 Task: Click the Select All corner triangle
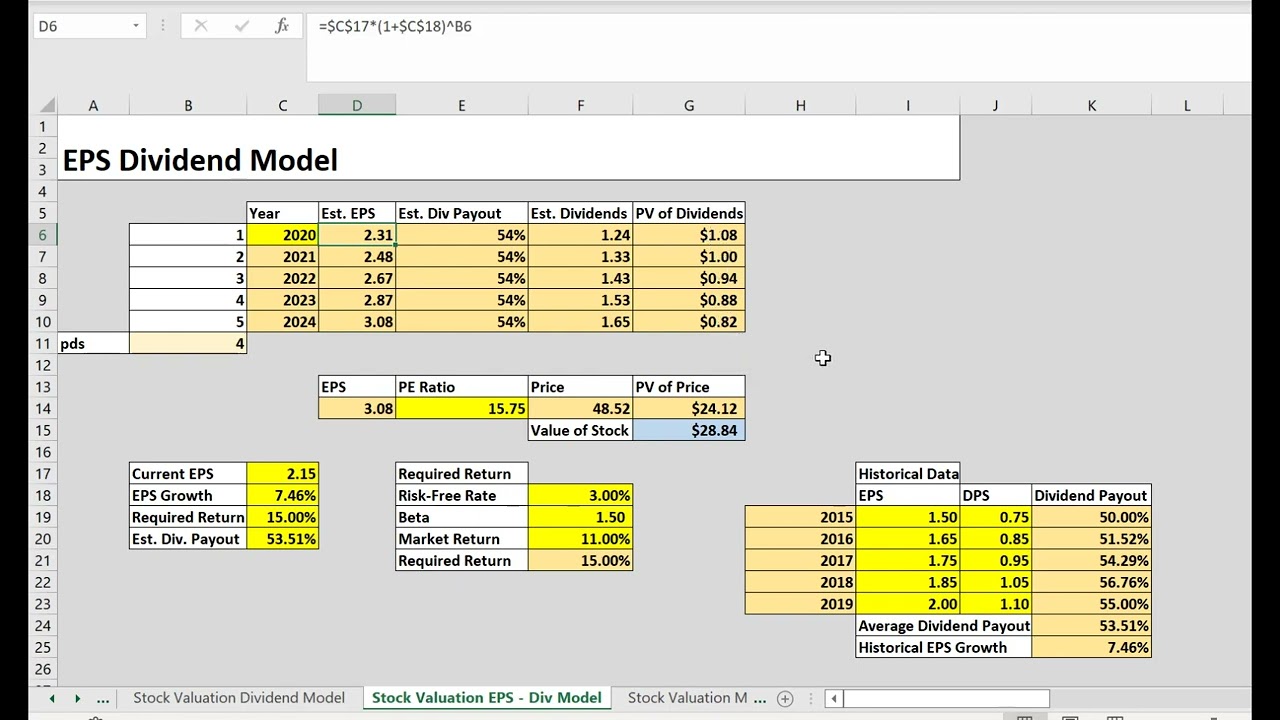point(47,105)
